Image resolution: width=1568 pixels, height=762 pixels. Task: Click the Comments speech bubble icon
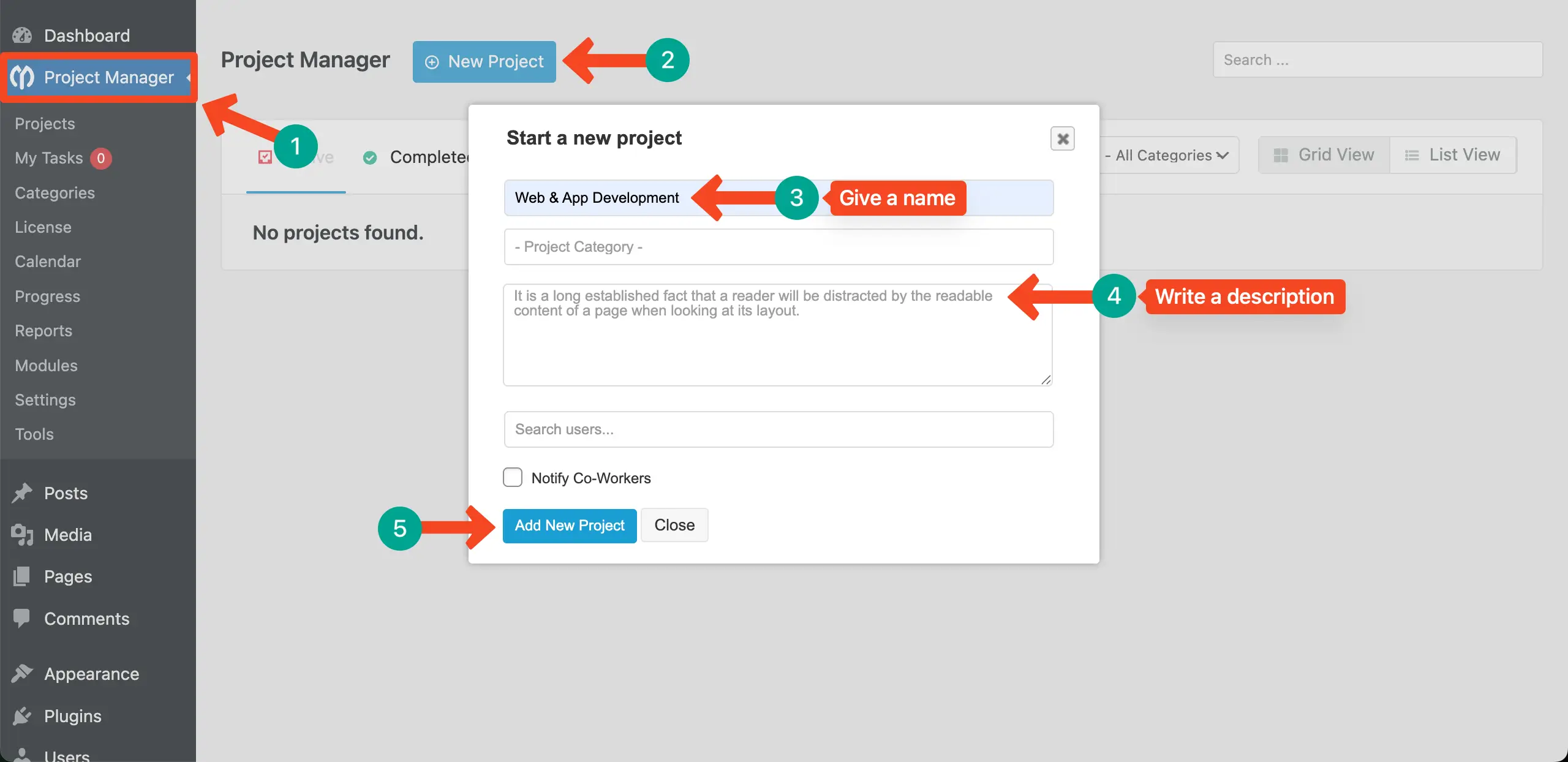(x=22, y=618)
